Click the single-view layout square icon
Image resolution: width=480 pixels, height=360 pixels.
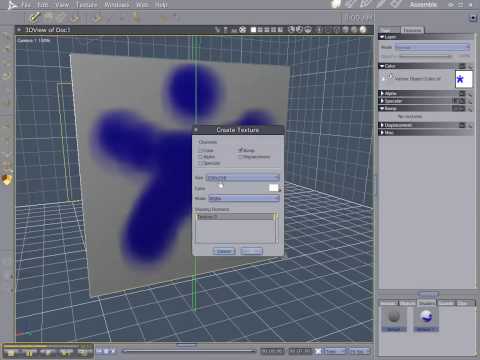point(253,30)
